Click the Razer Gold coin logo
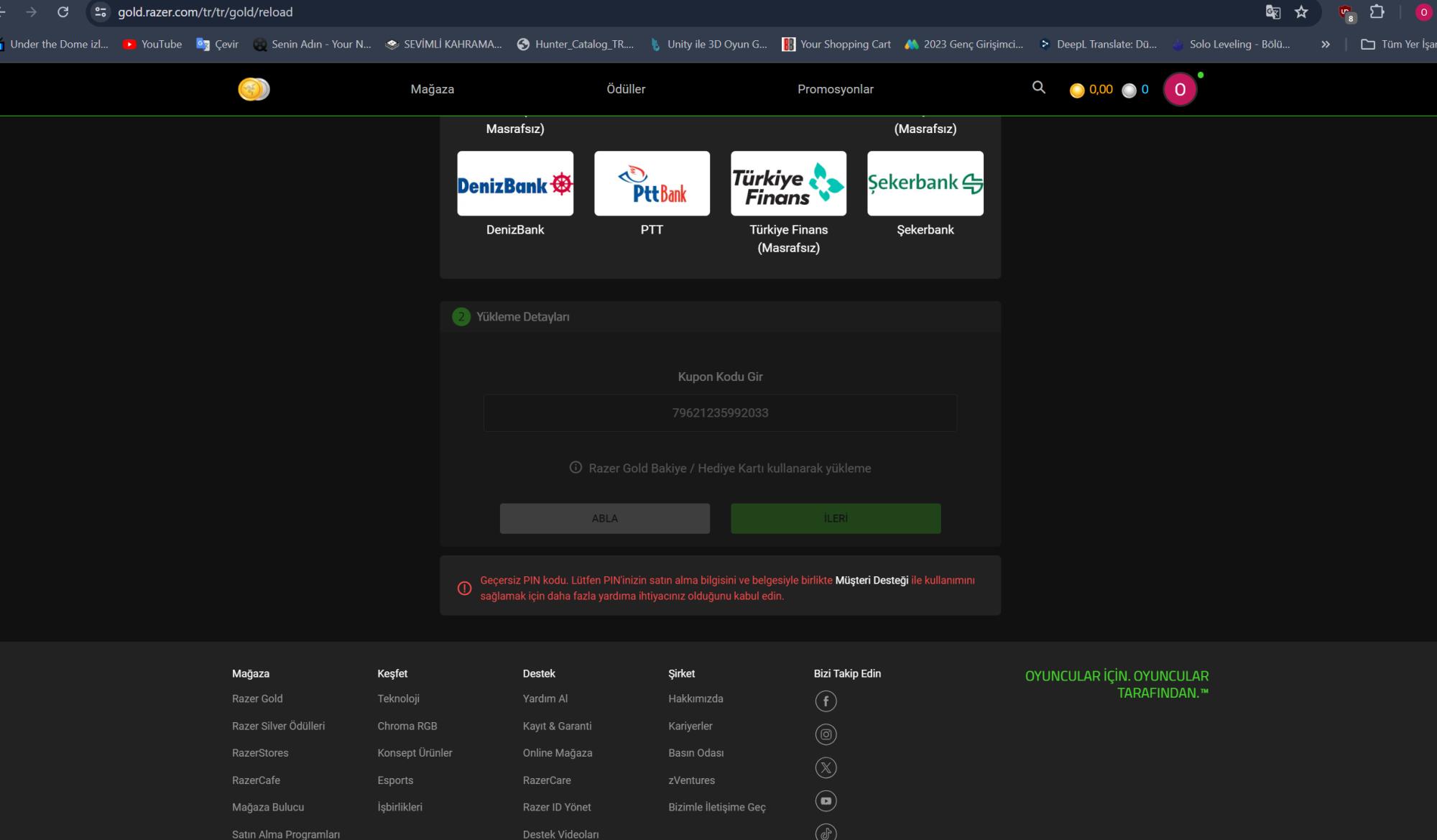Screen dimensions: 1437x840 point(253,89)
